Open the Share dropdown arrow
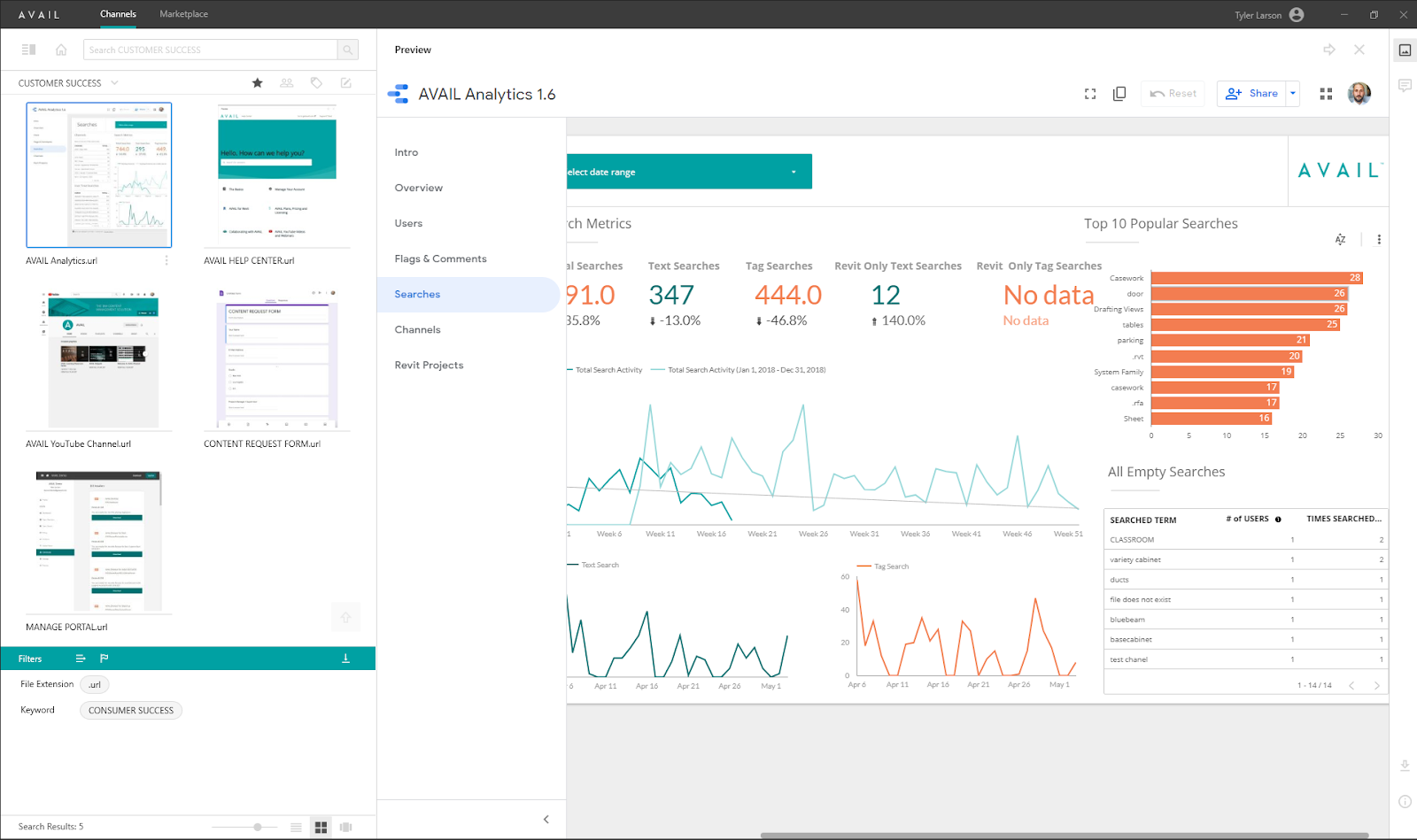 [1293, 94]
